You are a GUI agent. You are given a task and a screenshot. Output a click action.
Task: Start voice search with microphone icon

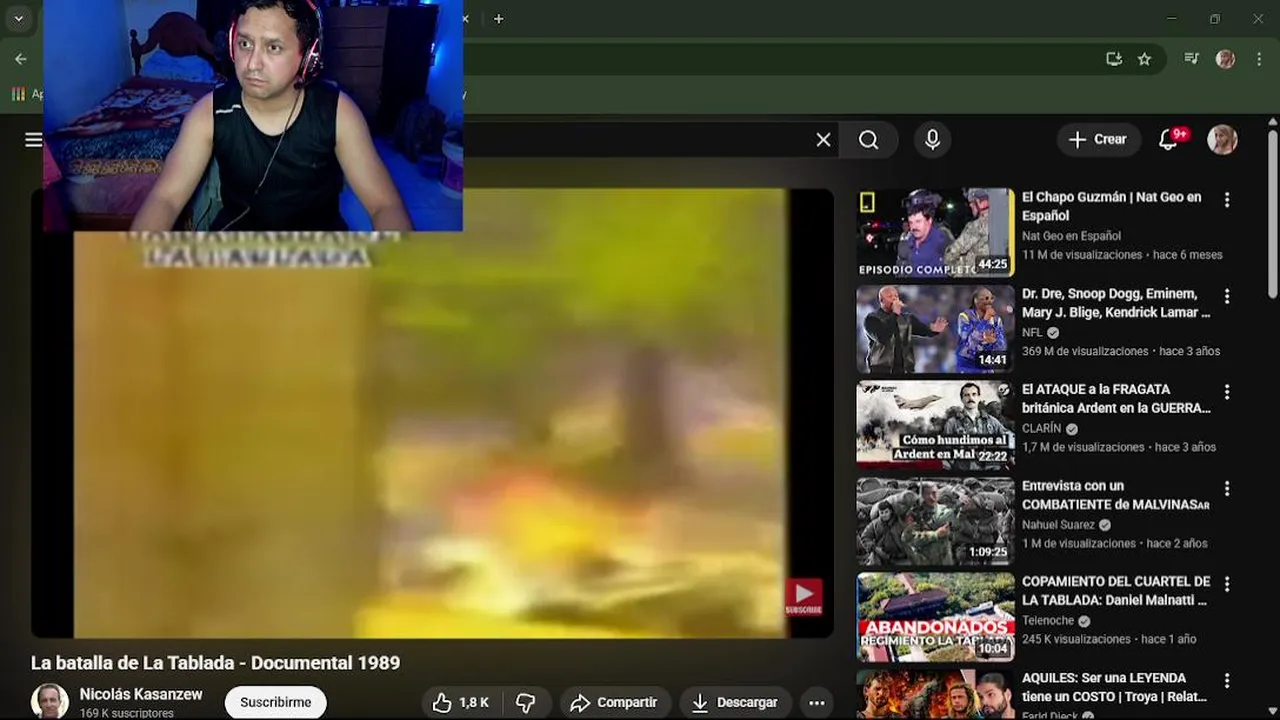coord(932,140)
